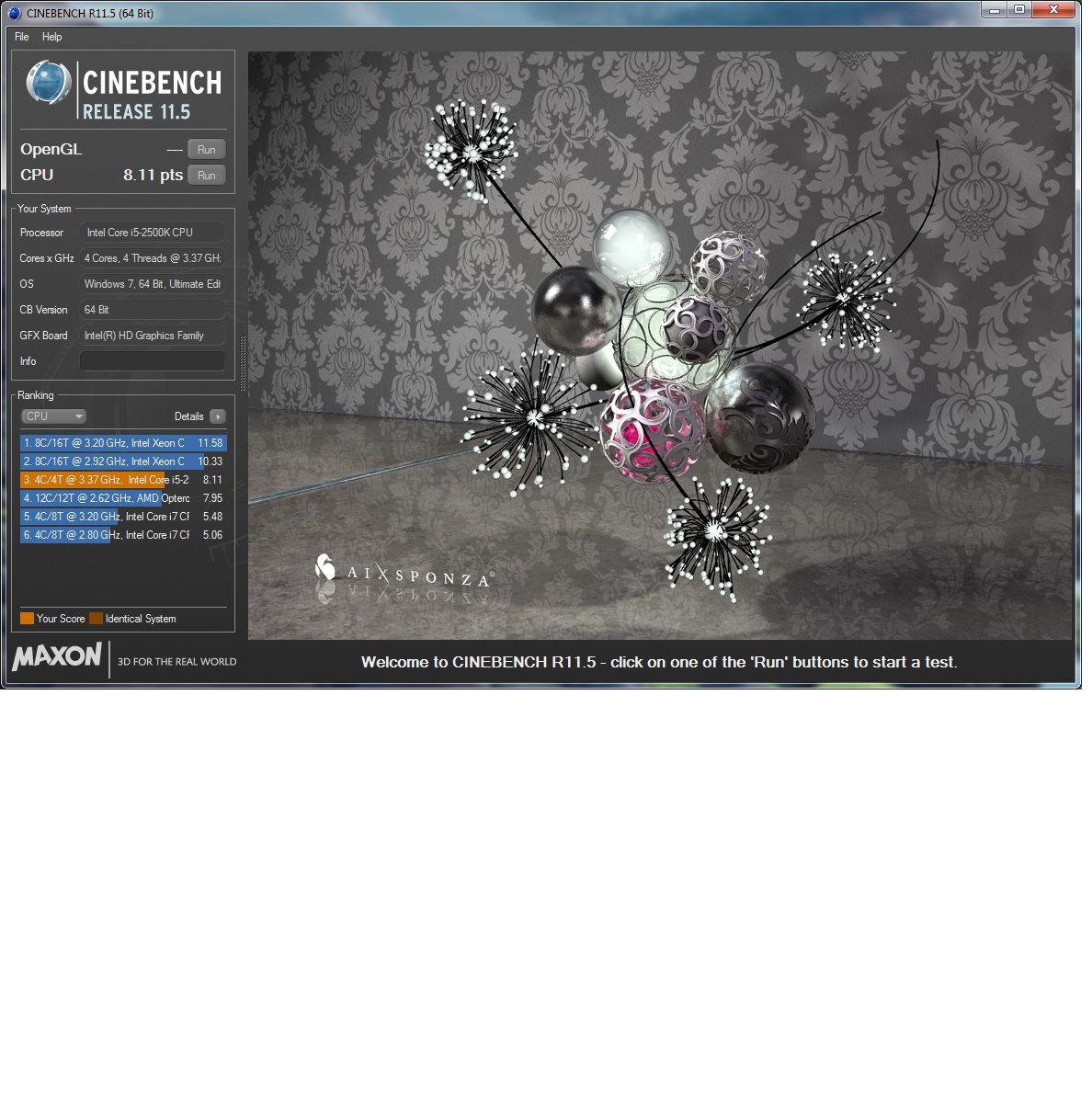This screenshot has height=1094, width=1092.
Task: Click the Details arrow button
Action: (218, 416)
